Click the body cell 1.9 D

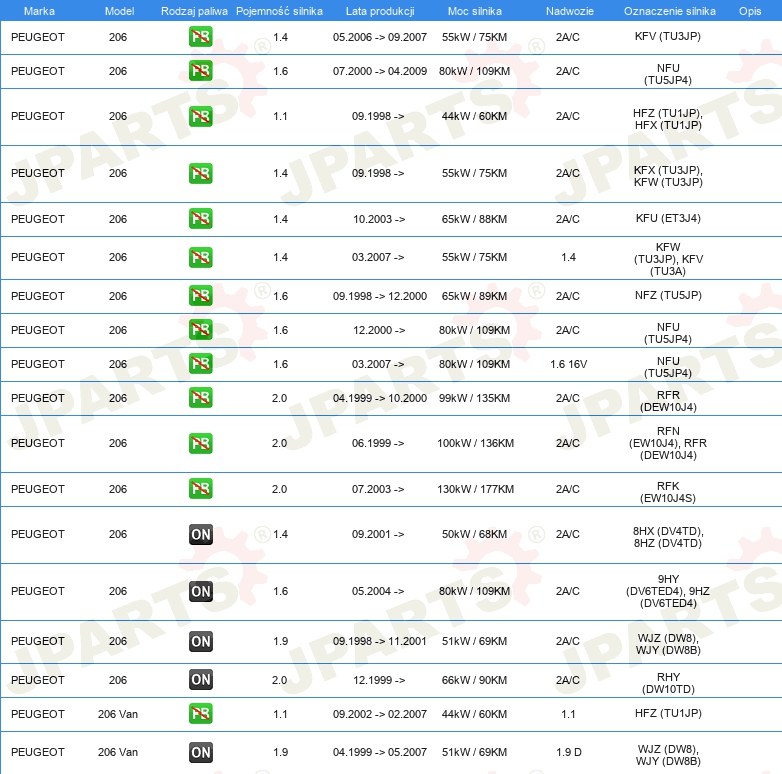click(x=569, y=752)
